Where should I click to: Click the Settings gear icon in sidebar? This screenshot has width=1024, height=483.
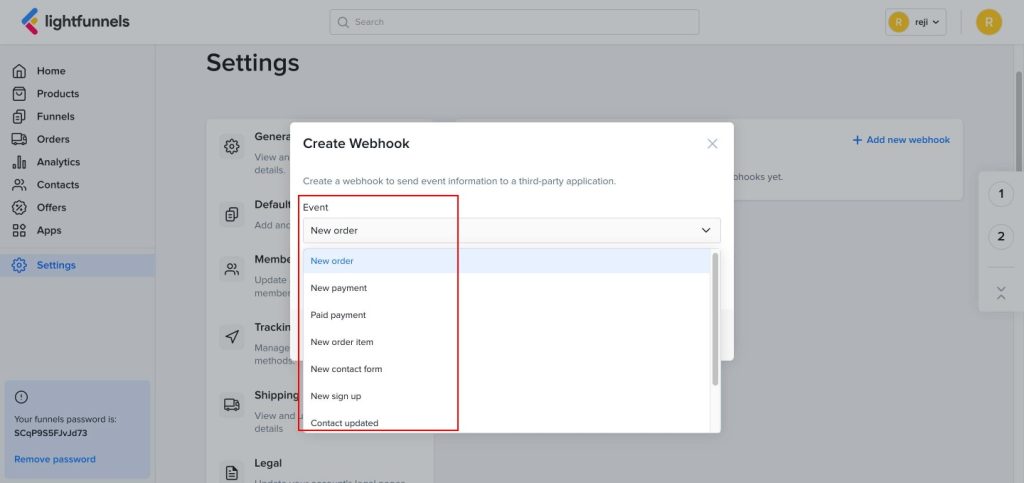click(20, 265)
